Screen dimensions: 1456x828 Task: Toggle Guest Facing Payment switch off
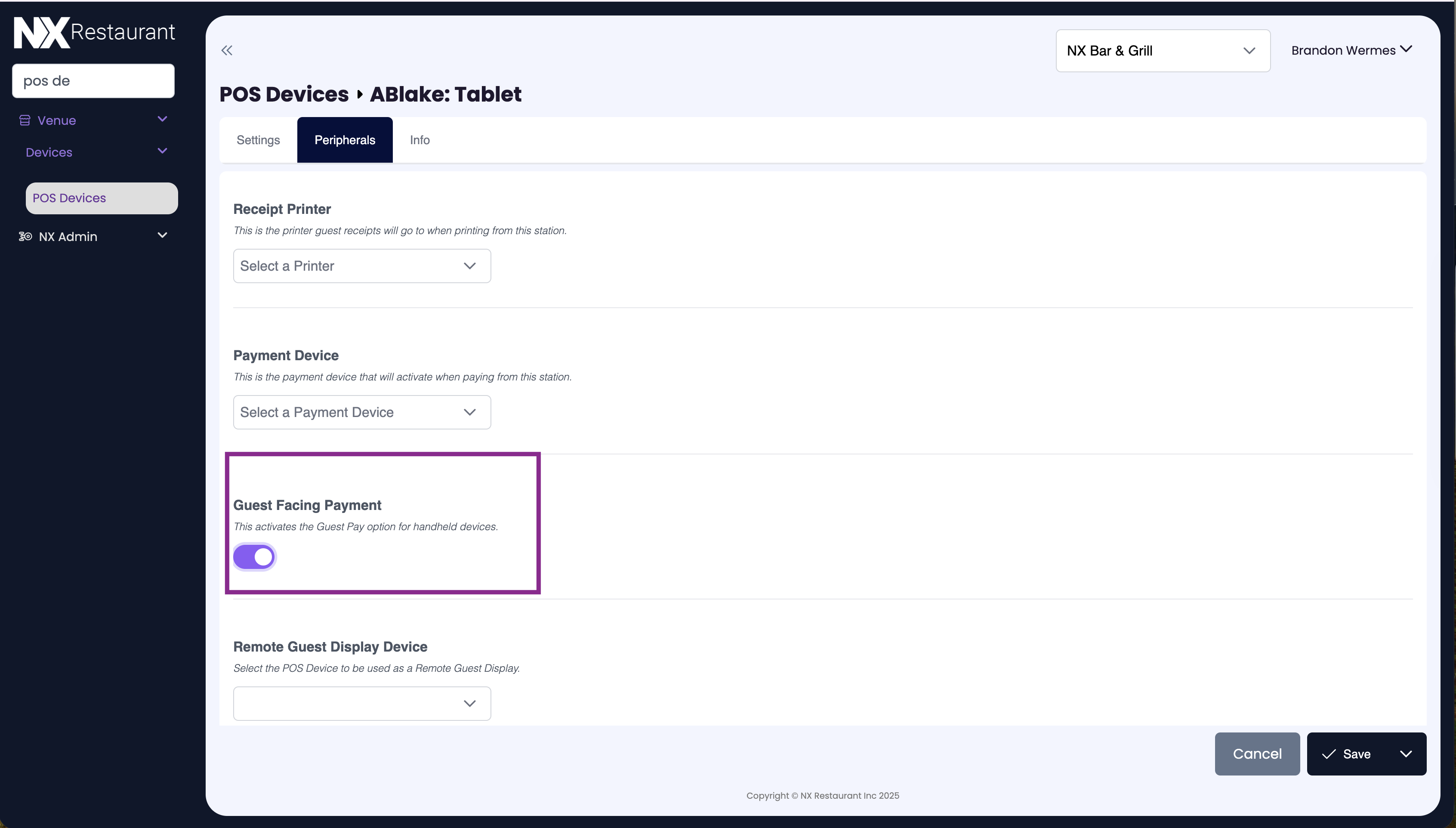tap(254, 557)
